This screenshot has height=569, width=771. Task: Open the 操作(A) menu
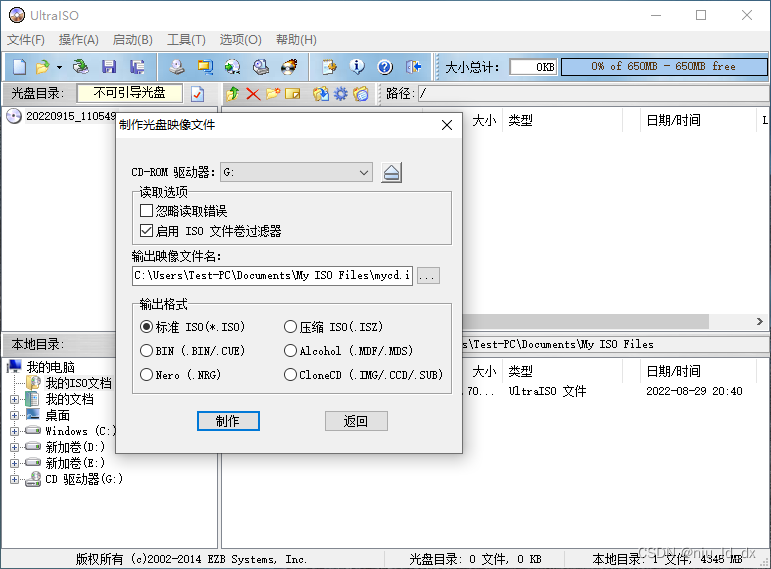click(x=79, y=40)
